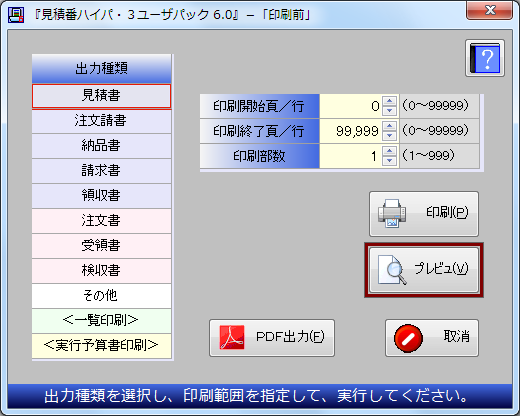Select <一覧印刷> list print option
This screenshot has height=416, width=520.
[x=101, y=321]
